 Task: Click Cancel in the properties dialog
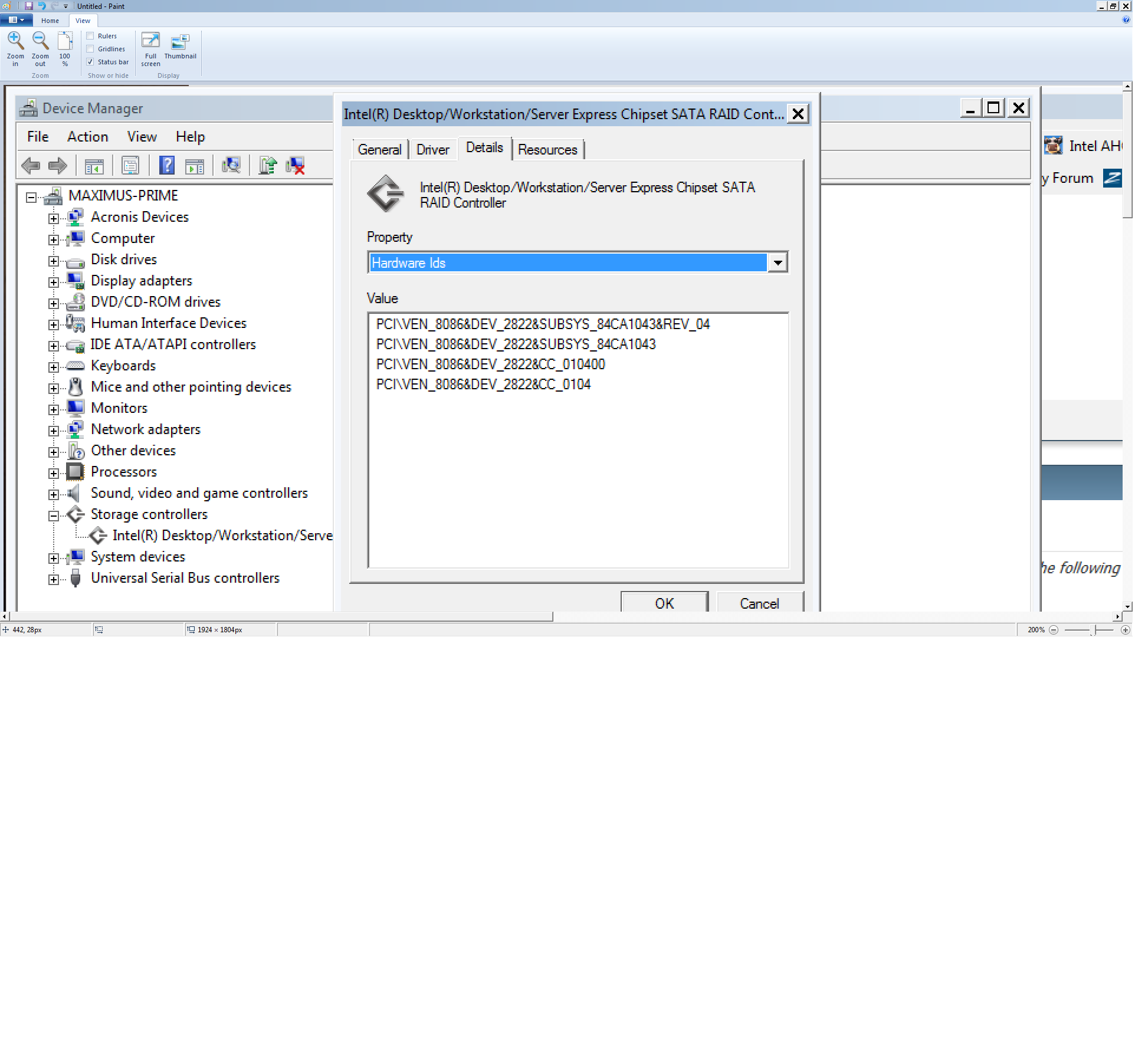tap(759, 603)
